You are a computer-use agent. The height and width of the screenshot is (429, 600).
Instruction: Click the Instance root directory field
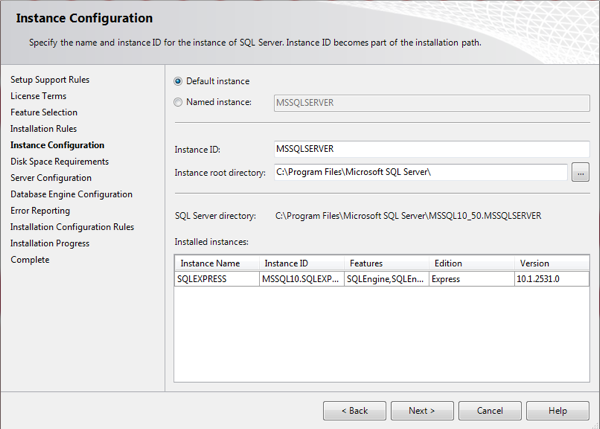[421, 172]
